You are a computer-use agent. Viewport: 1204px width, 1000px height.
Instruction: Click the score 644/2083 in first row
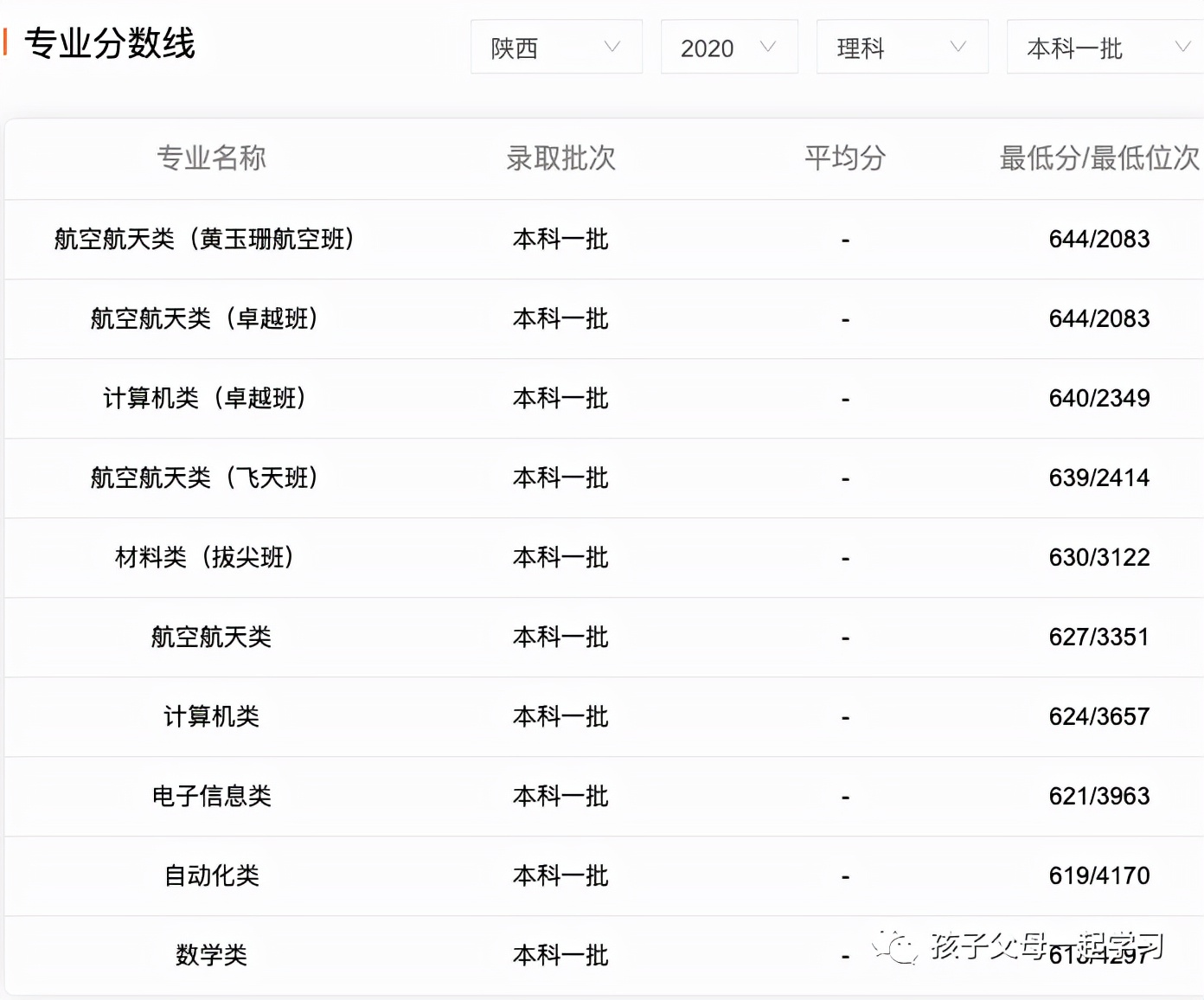(1098, 239)
